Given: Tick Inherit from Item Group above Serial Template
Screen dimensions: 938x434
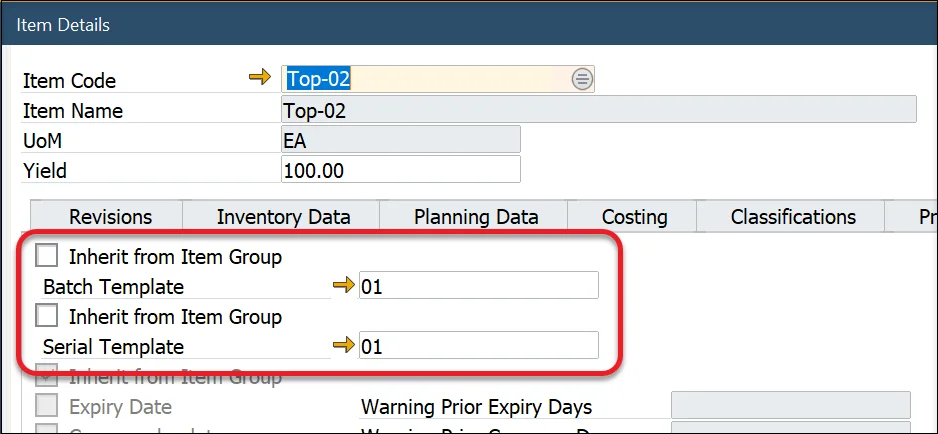Looking at the screenshot, I should click(47, 316).
